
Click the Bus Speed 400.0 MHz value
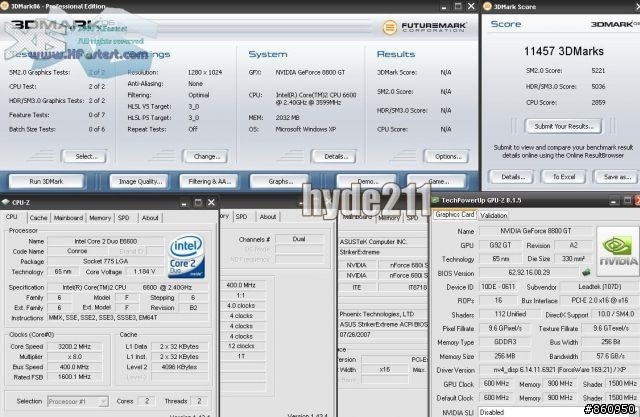pyautogui.click(x=75, y=367)
